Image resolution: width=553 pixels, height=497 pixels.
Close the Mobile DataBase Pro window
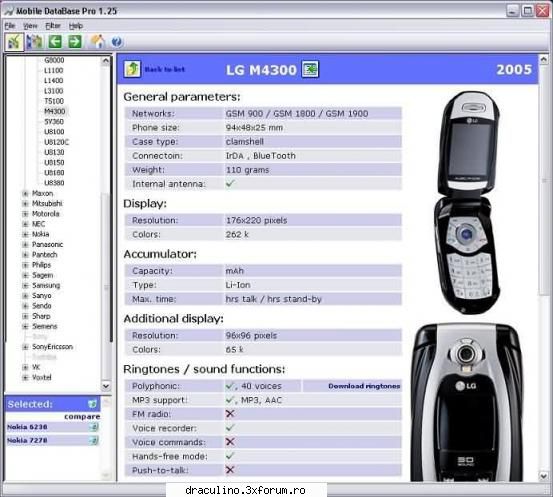click(x=542, y=11)
